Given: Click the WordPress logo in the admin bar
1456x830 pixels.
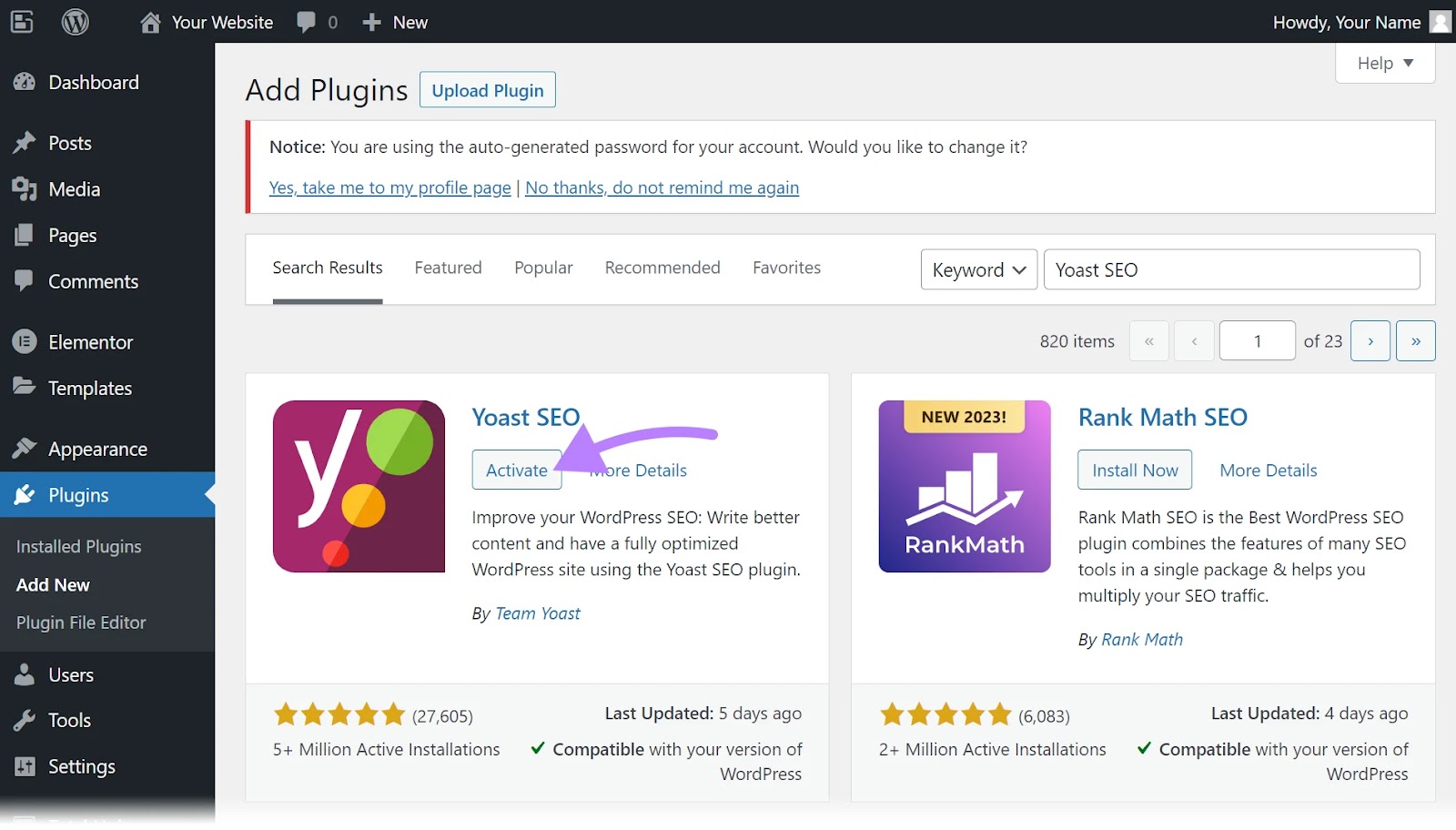Looking at the screenshot, I should point(75,22).
